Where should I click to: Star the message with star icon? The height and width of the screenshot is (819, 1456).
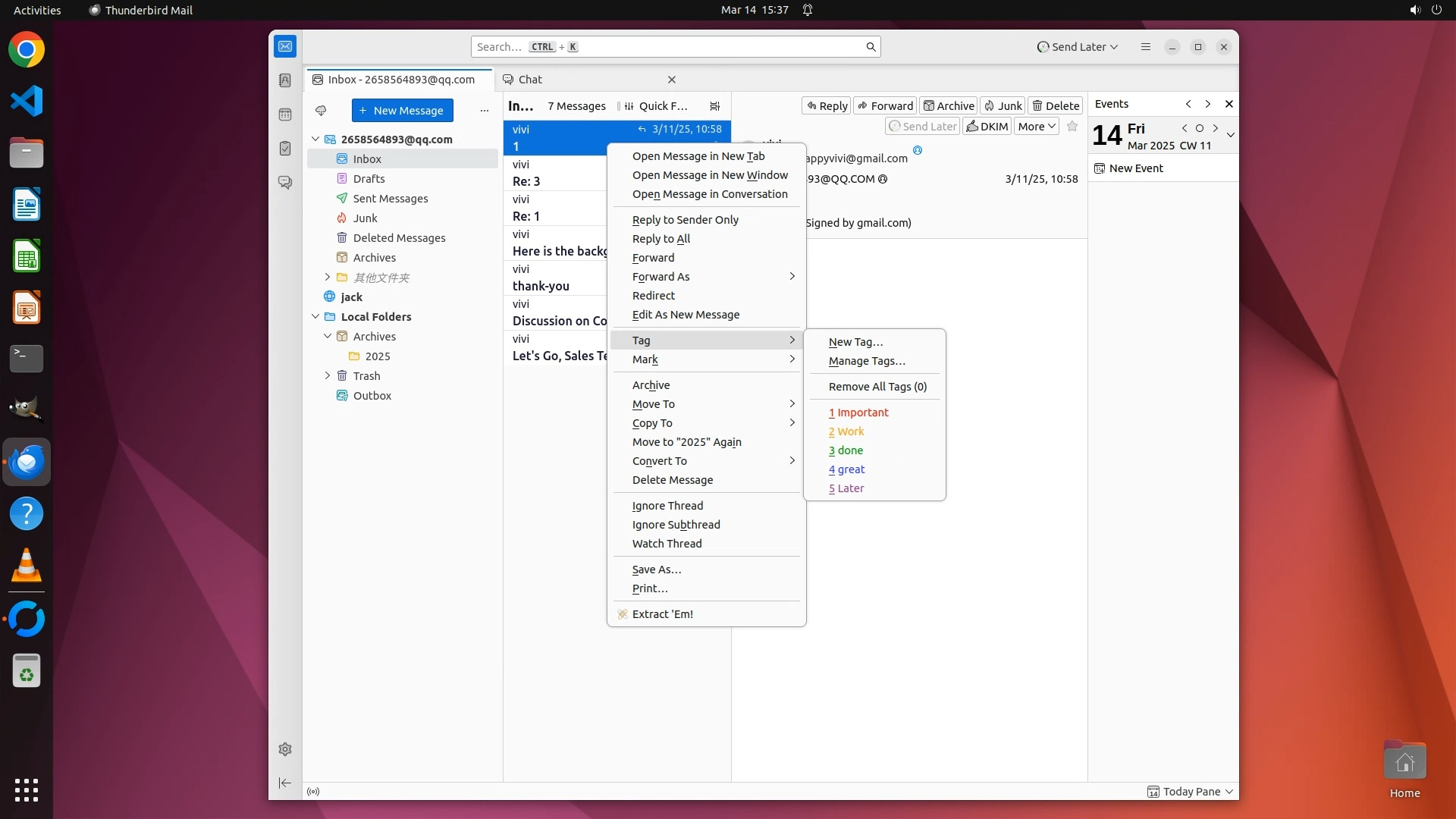click(x=1072, y=127)
